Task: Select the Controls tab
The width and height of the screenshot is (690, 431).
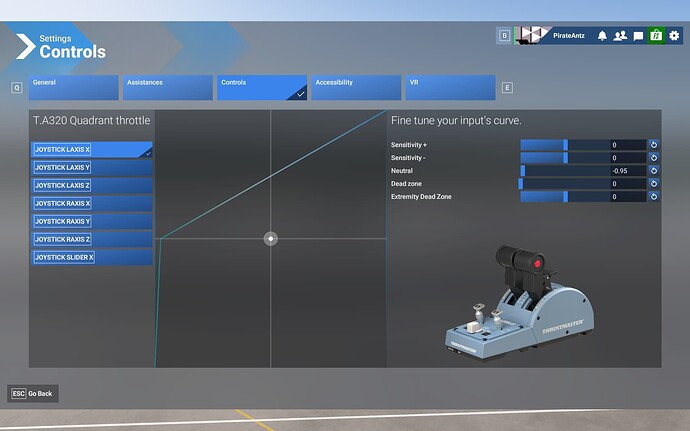Action: (262, 88)
